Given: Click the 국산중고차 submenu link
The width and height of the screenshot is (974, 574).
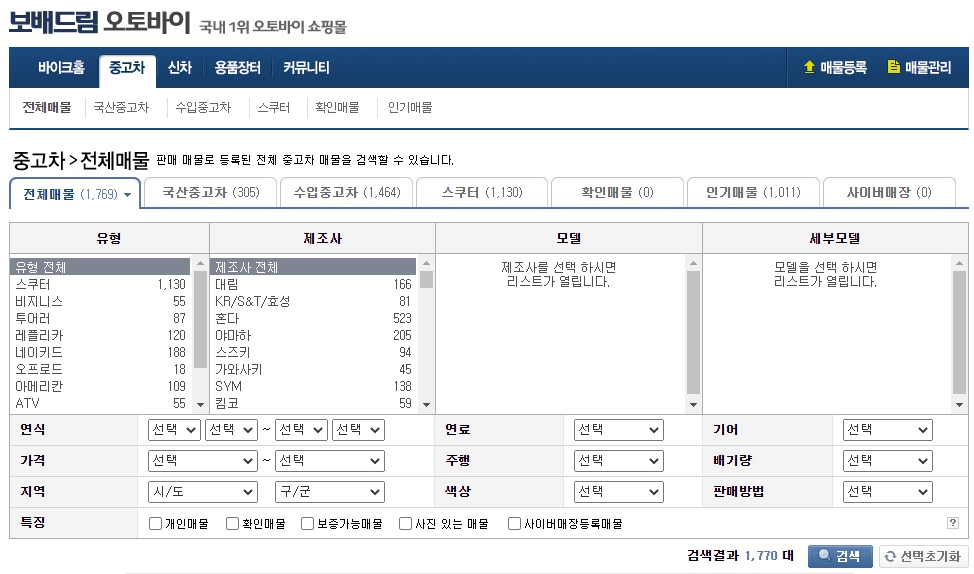Looking at the screenshot, I should coord(121,107).
